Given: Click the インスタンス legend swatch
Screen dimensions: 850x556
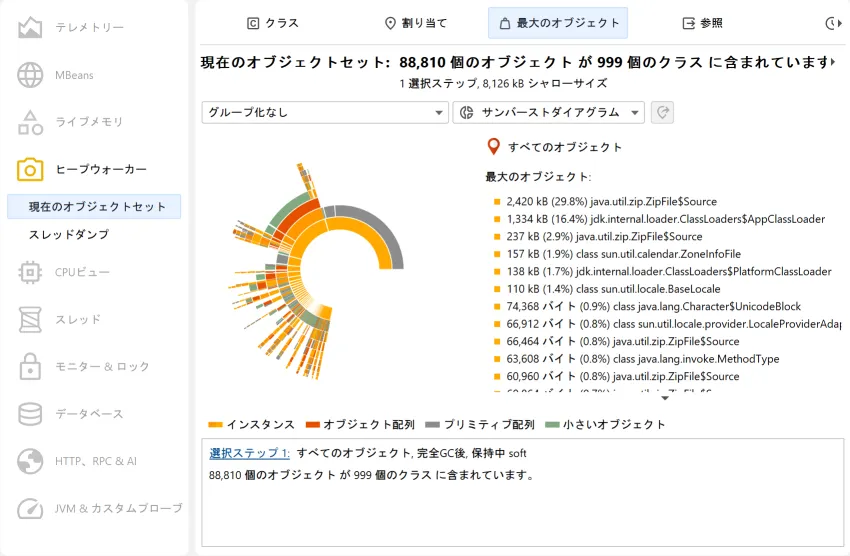Looking at the screenshot, I should coord(216,424).
